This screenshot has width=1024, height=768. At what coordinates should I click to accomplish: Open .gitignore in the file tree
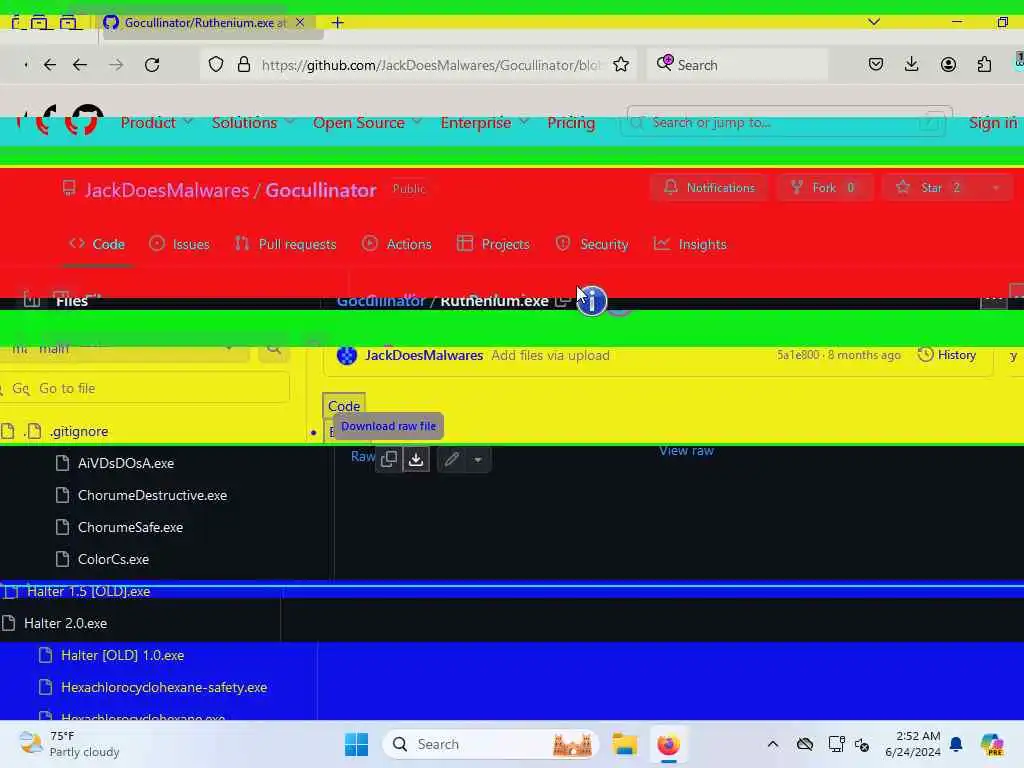tap(78, 432)
